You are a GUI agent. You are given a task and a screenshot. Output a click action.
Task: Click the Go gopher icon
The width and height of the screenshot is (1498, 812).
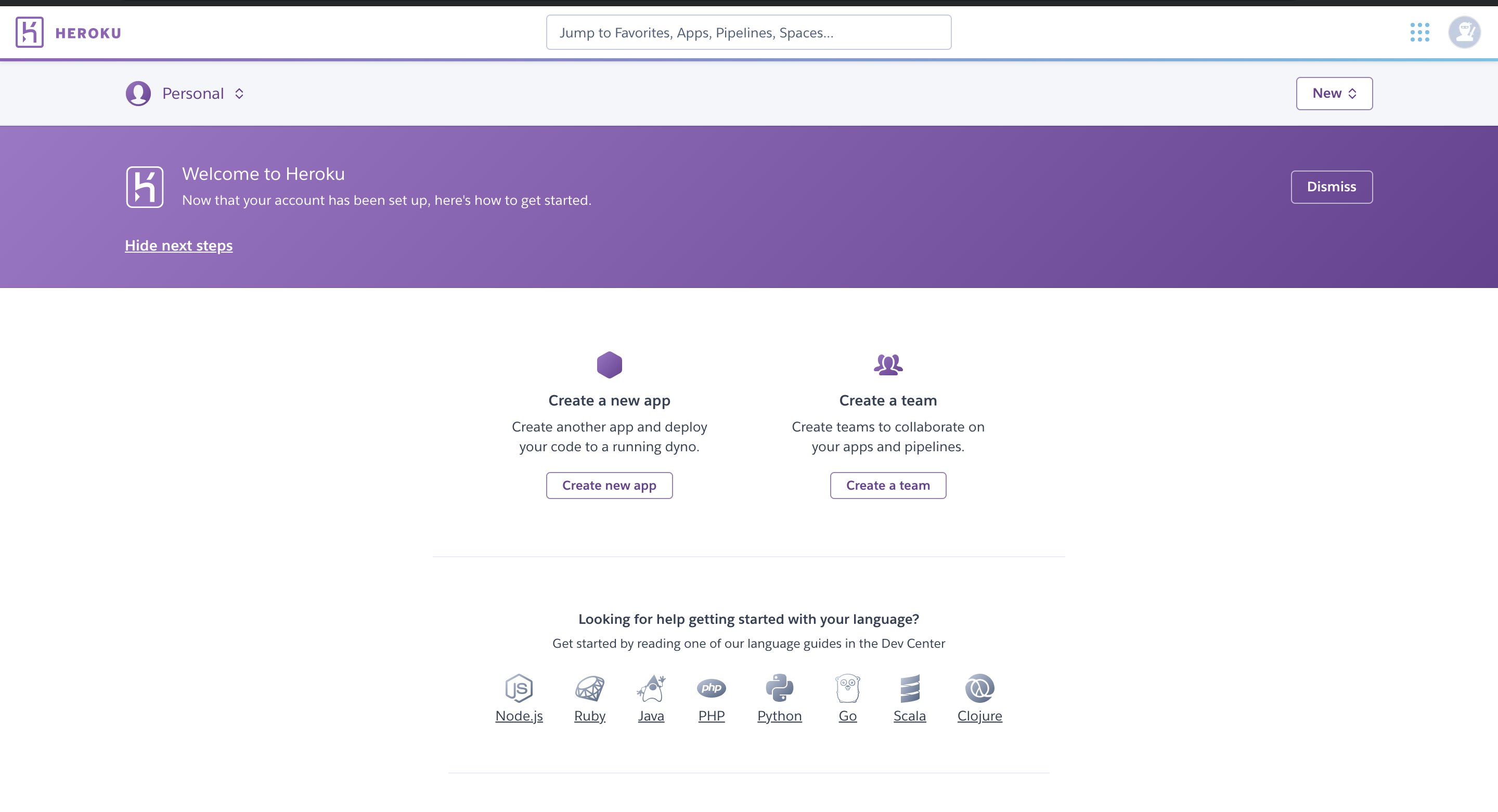[x=847, y=688]
